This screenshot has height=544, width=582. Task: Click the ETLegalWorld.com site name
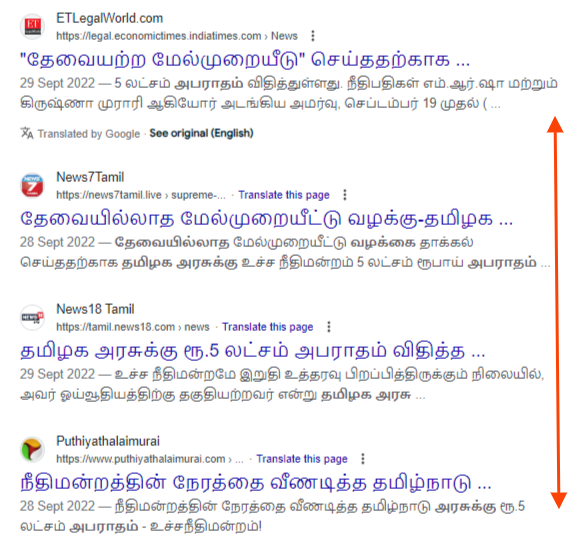click(x=109, y=18)
